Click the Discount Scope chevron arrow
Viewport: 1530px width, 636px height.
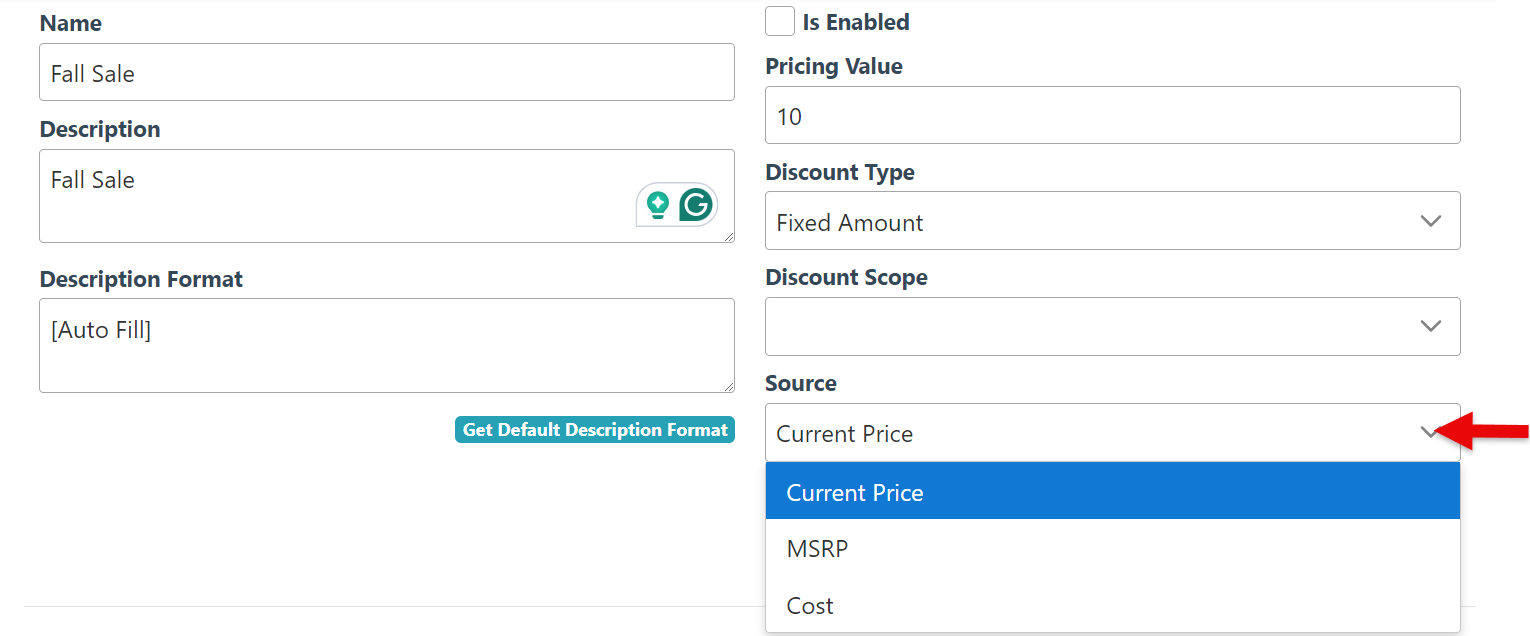pos(1430,327)
